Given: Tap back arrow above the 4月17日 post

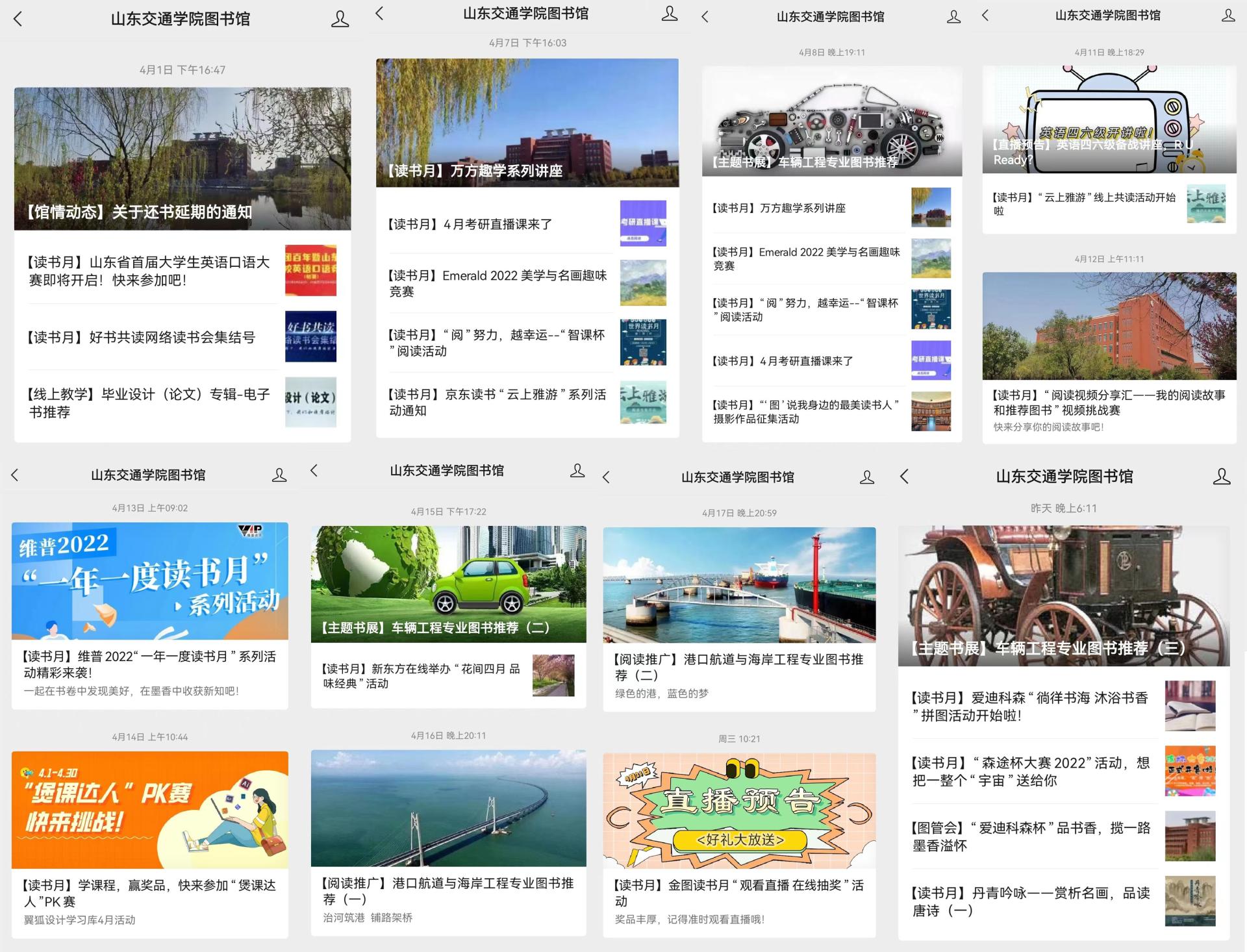Looking at the screenshot, I should [x=607, y=478].
